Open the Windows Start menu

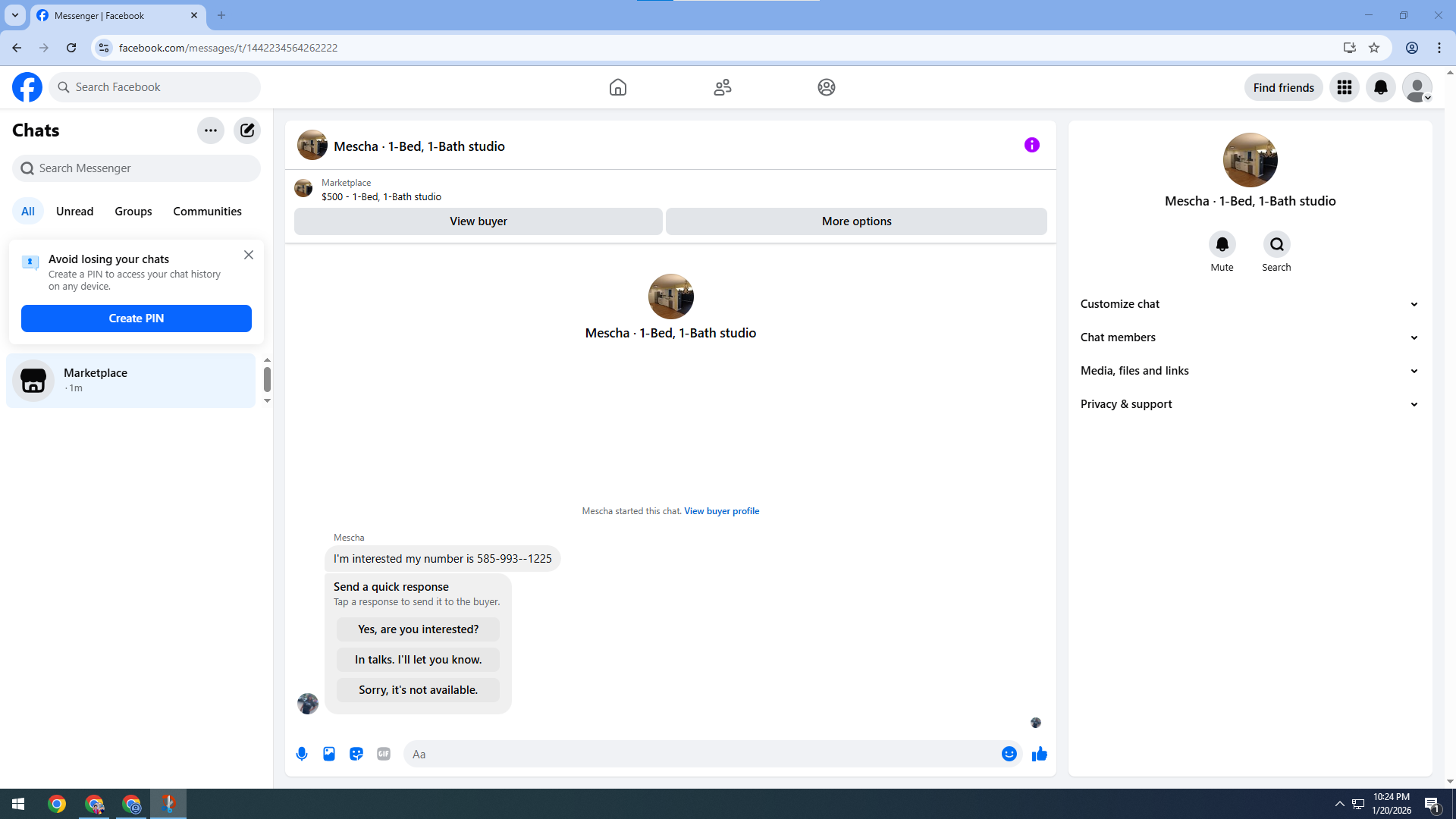click(x=18, y=804)
